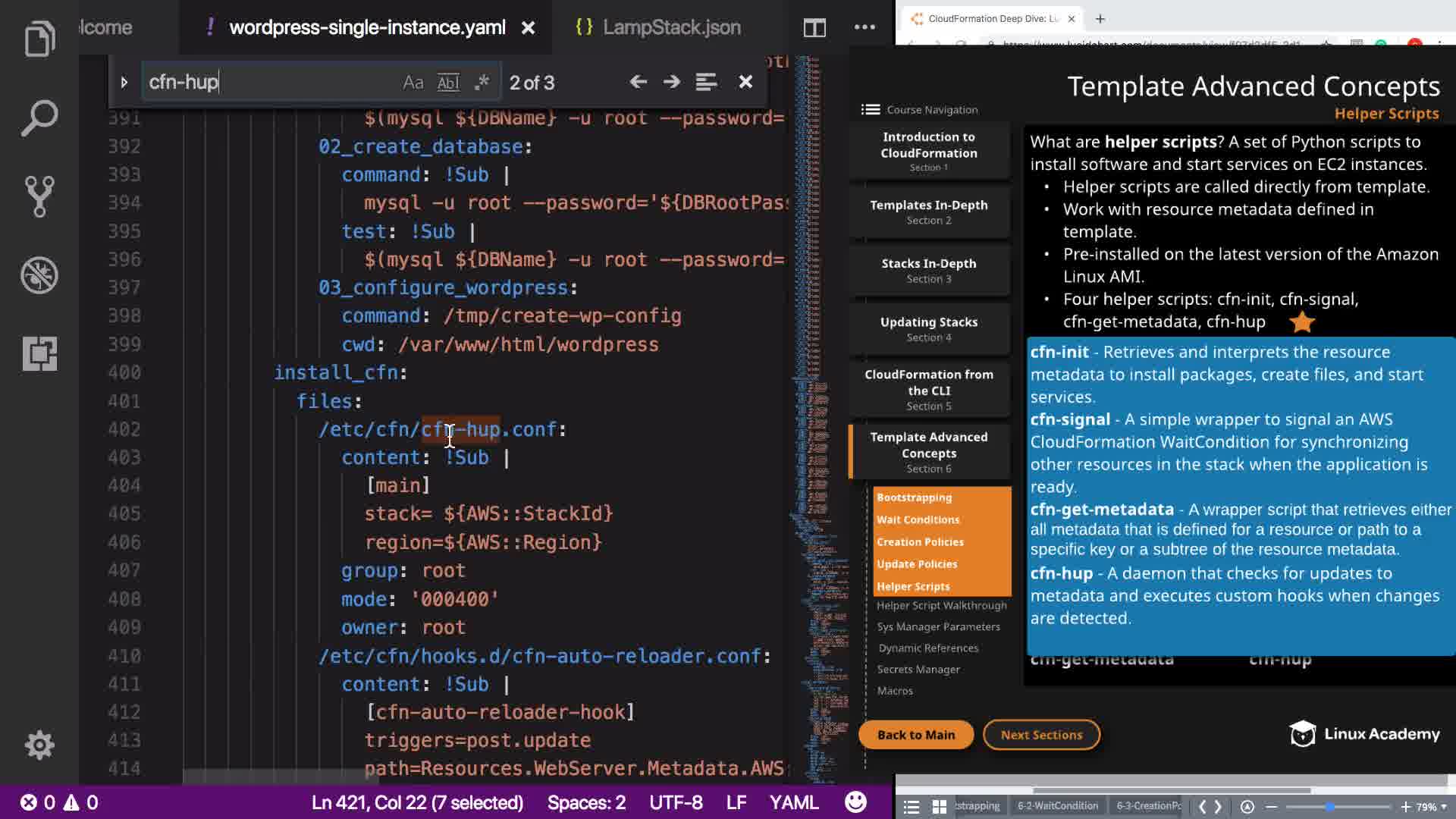Open the Search view in sidebar
Image resolution: width=1456 pixels, height=819 pixels.
pos(39,118)
